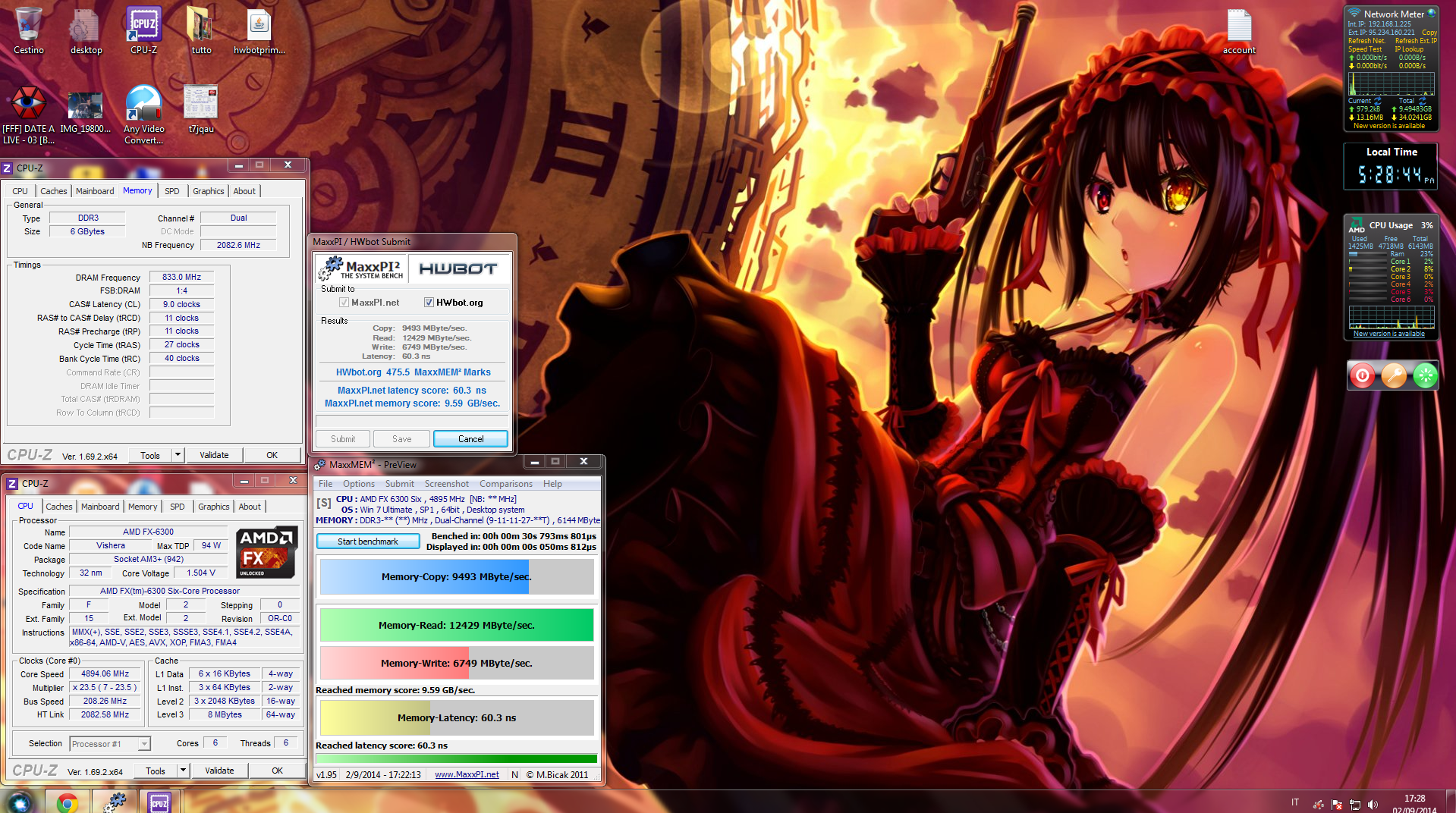1456x813 pixels.
Task: Launch Any Video Converter shortcut
Action: (143, 114)
